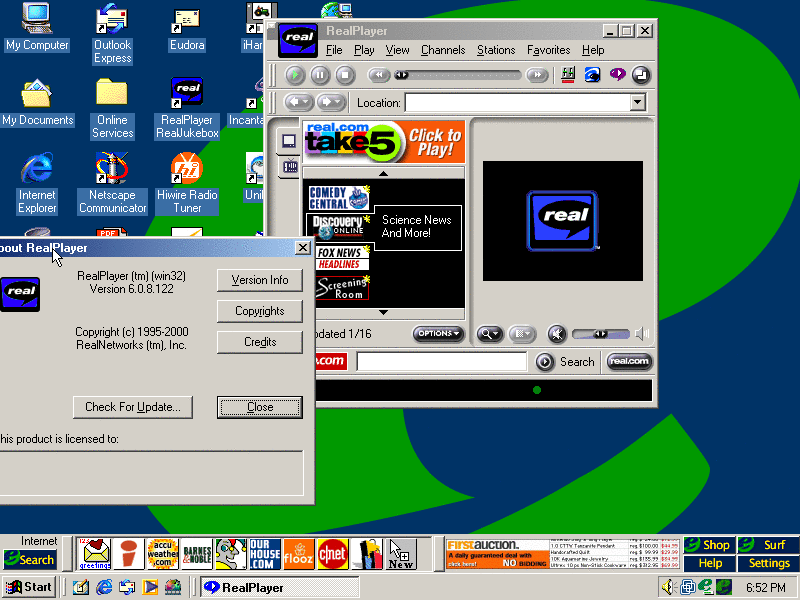The image size is (800, 600).
Task: Click the search text field beside Search
Action: (x=441, y=362)
